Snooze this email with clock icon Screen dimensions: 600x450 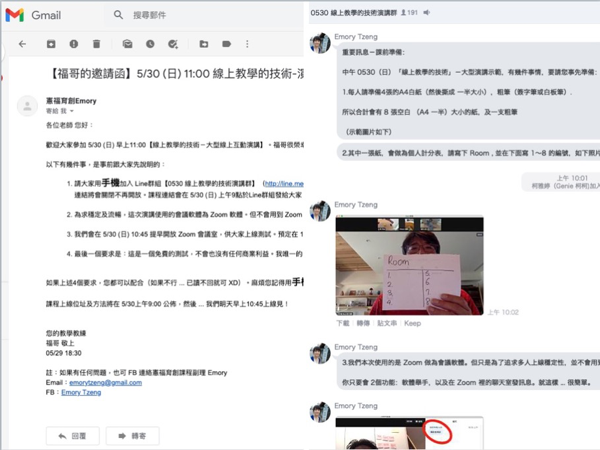150,44
